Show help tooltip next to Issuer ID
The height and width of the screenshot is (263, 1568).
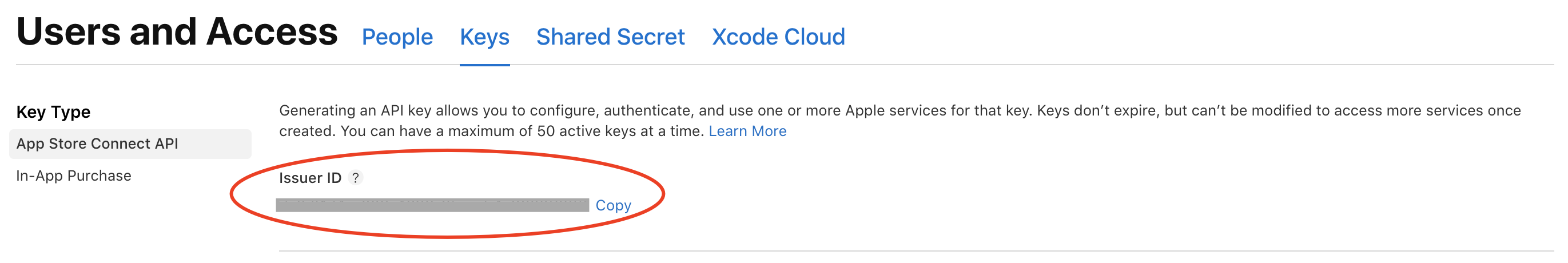[356, 178]
